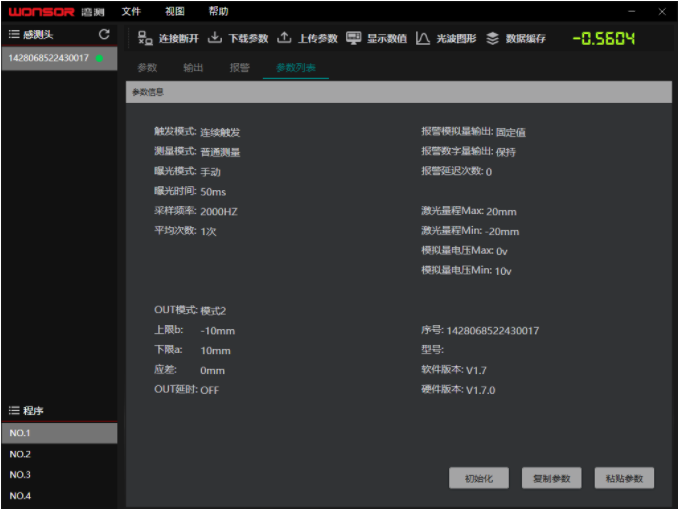
Task: Click the 手动 exposure mode value
Action: click(x=211, y=172)
